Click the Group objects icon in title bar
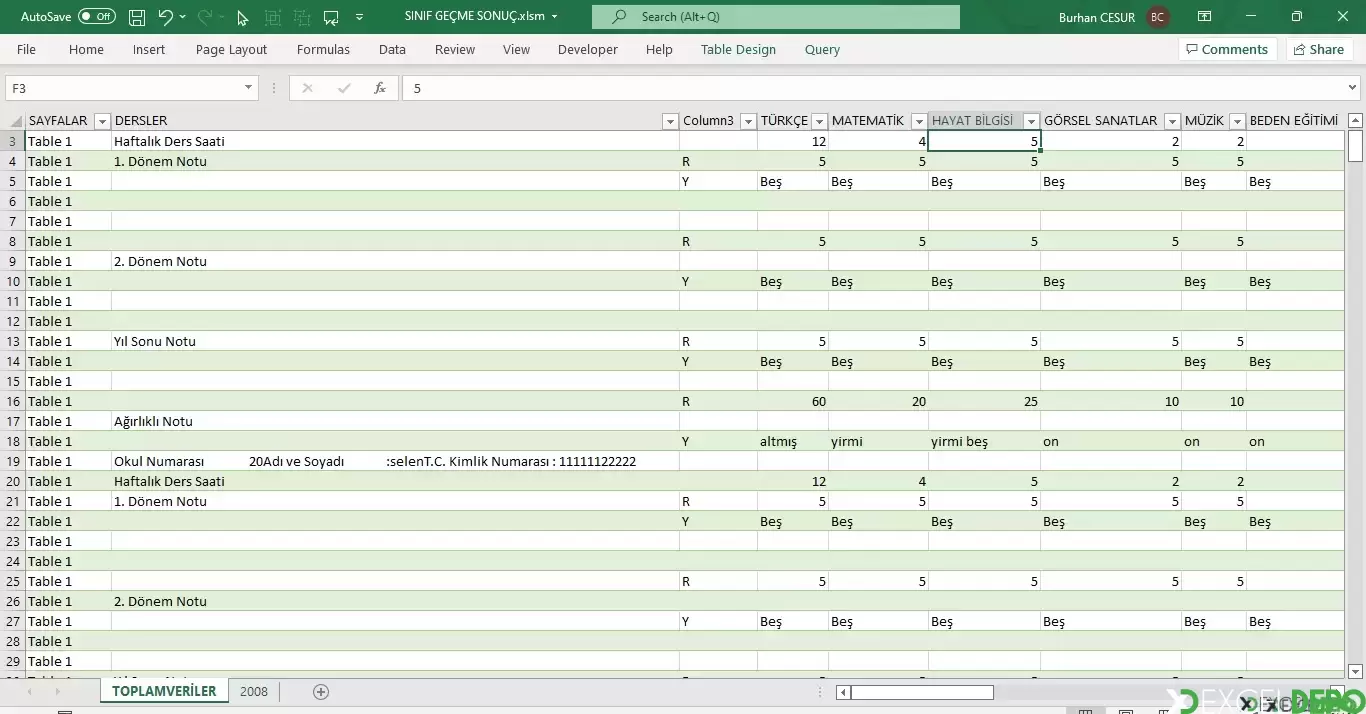The height and width of the screenshot is (714, 1366). click(273, 17)
